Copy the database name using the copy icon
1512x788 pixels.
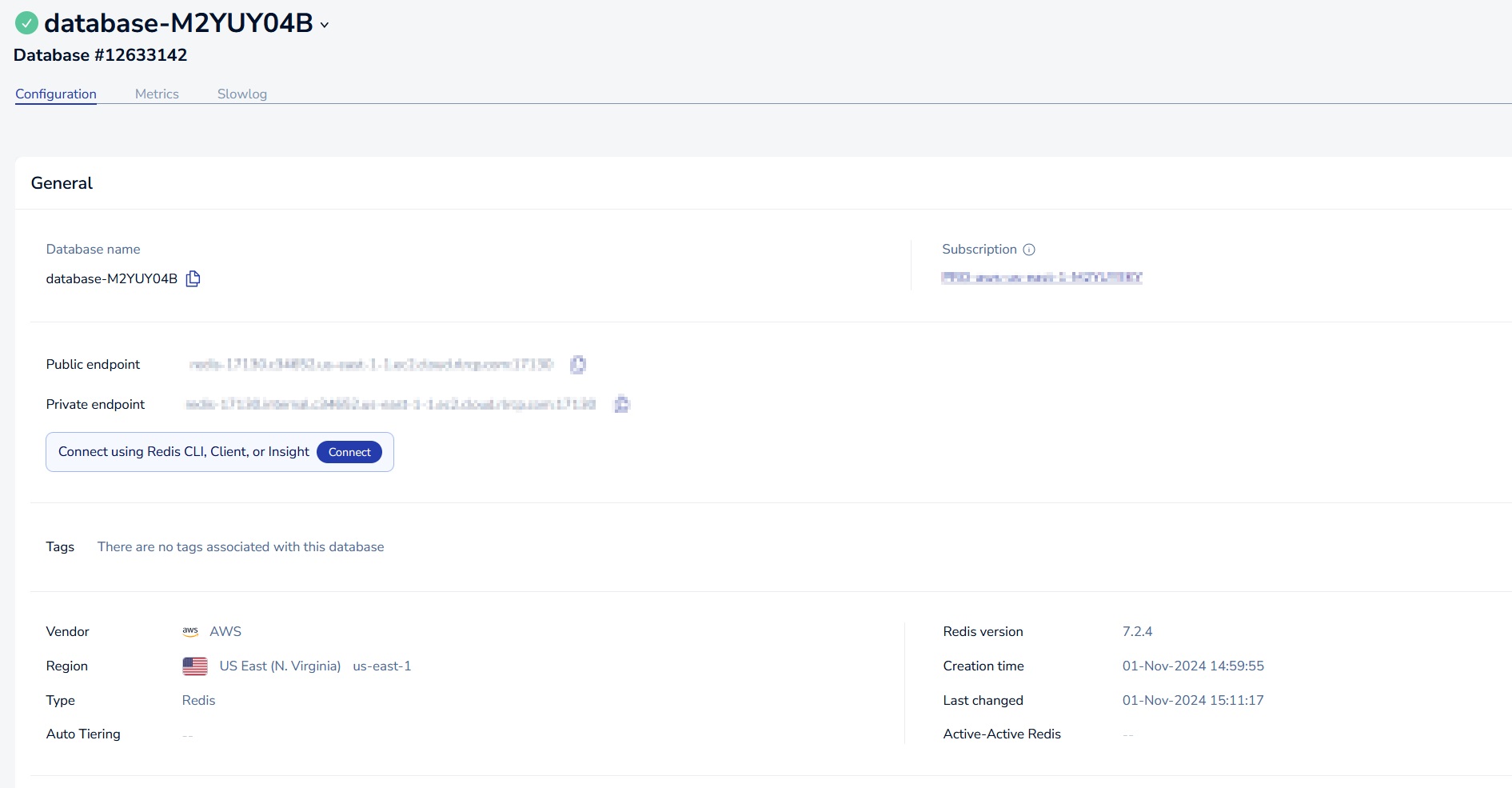(193, 278)
